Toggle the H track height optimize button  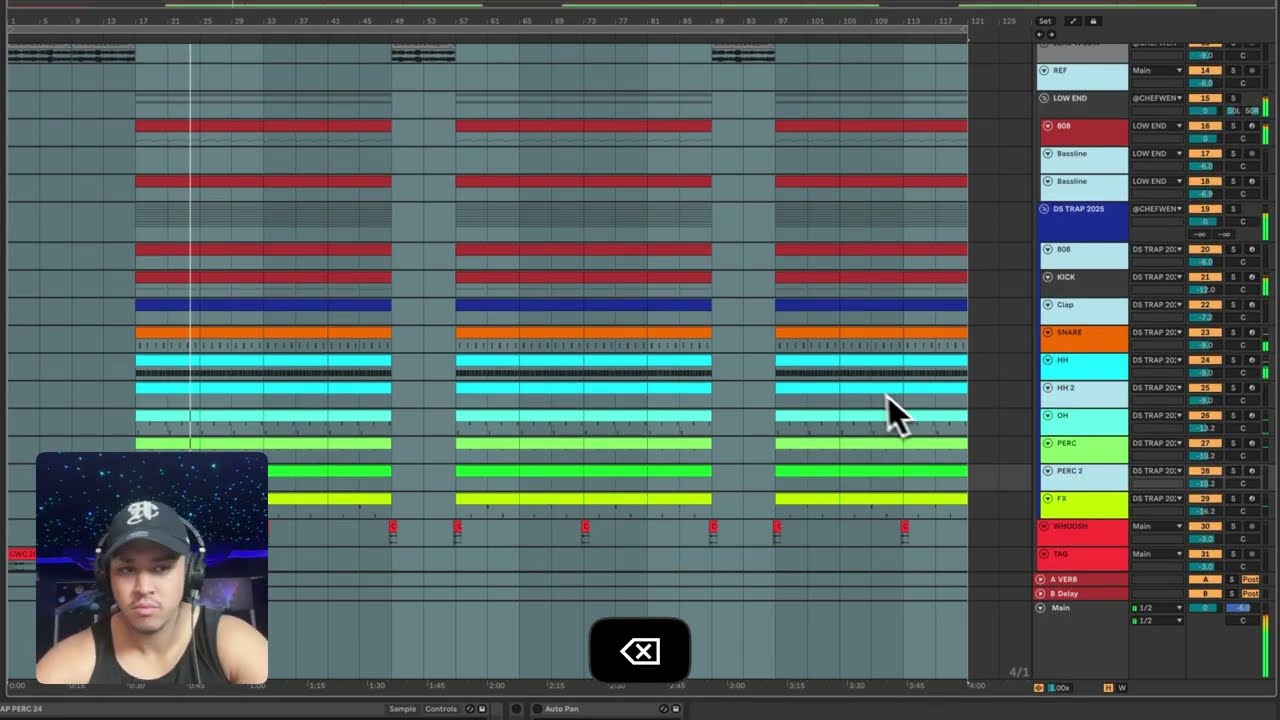coord(1108,688)
